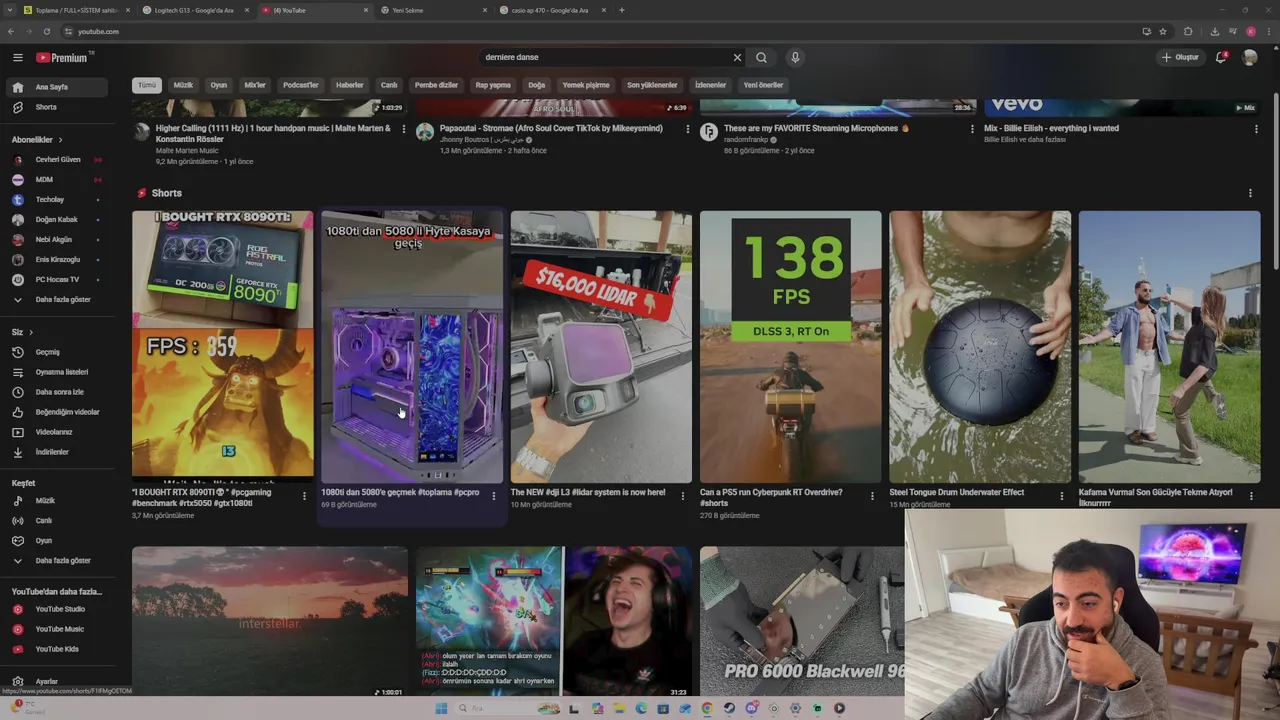Open Videolarınız in sidebar
This screenshot has height=720, width=1280.
58,432
